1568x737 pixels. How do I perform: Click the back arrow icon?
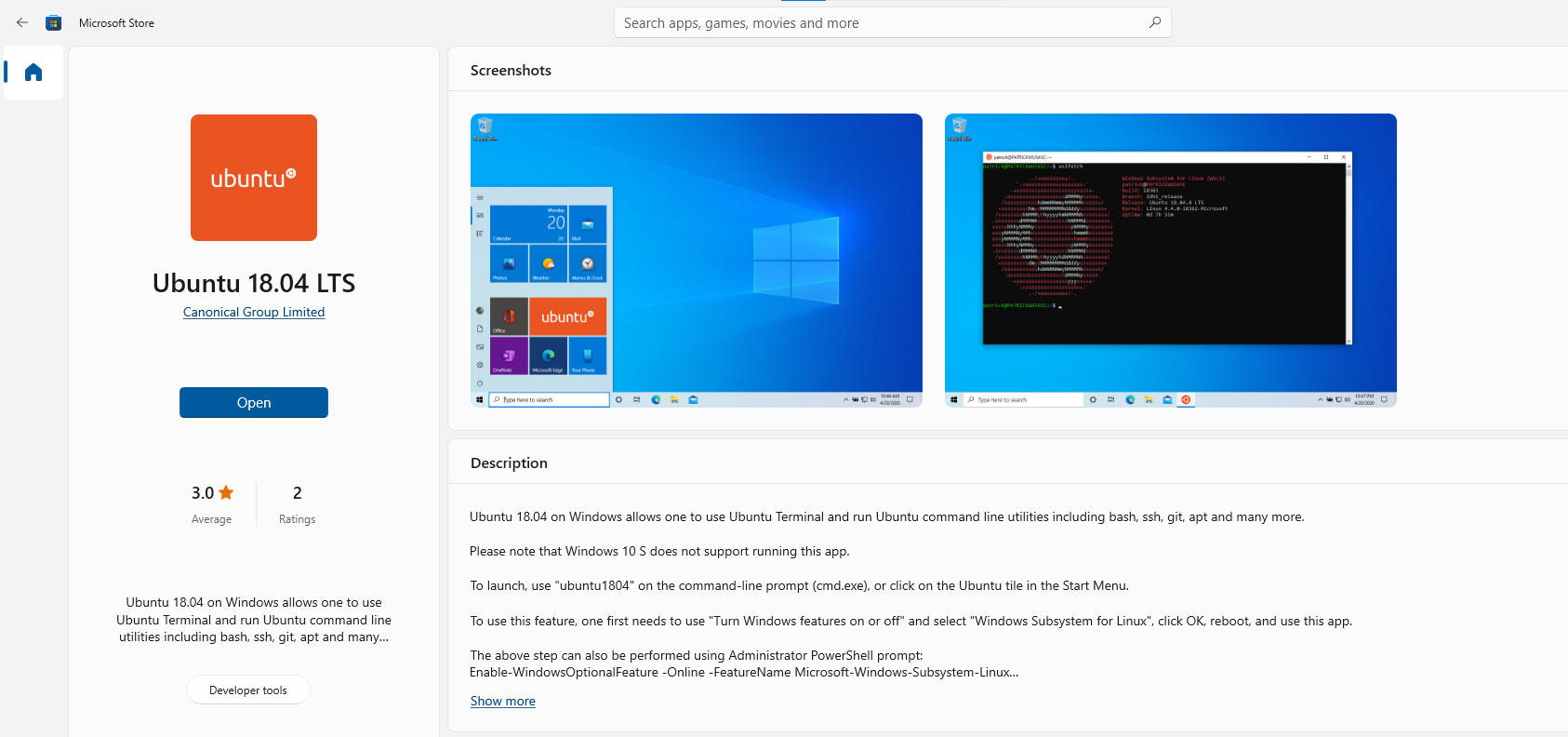(22, 22)
